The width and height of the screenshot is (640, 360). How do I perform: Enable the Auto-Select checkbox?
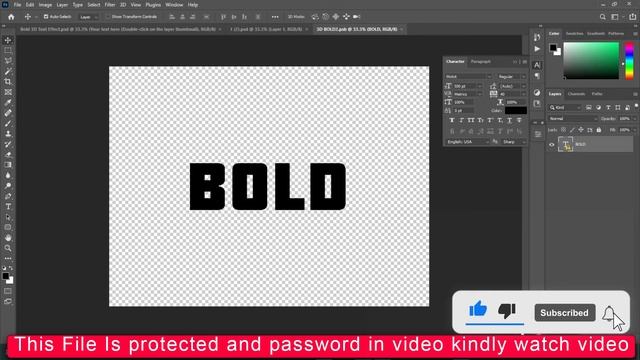pos(46,17)
